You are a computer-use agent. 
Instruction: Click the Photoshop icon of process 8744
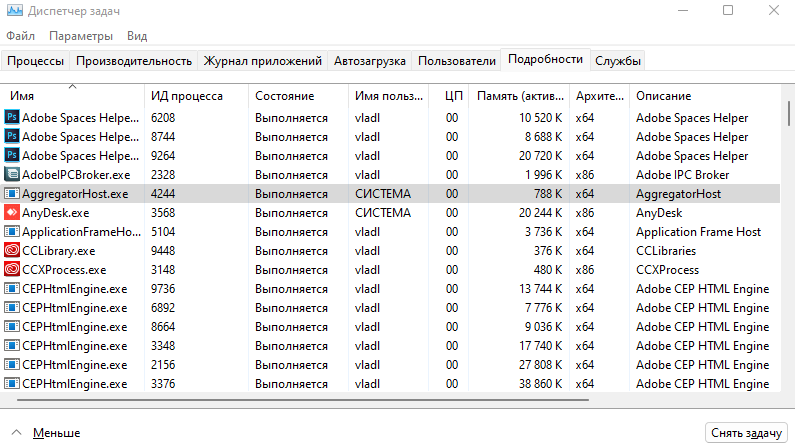point(12,137)
